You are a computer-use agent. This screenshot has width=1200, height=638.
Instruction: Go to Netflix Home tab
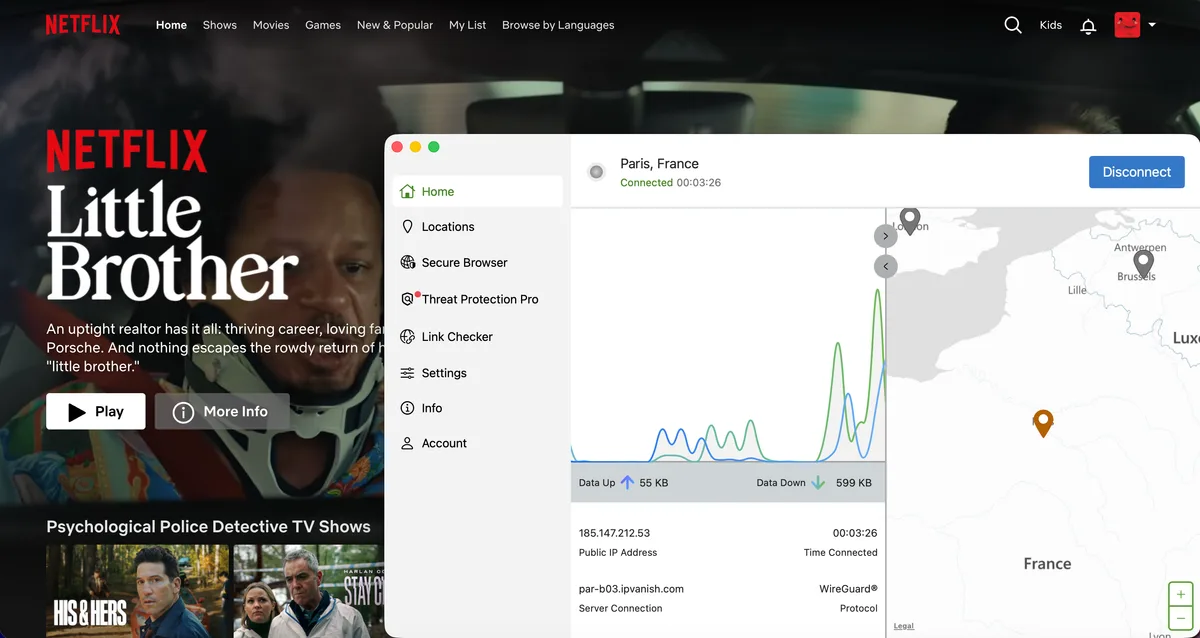point(171,25)
